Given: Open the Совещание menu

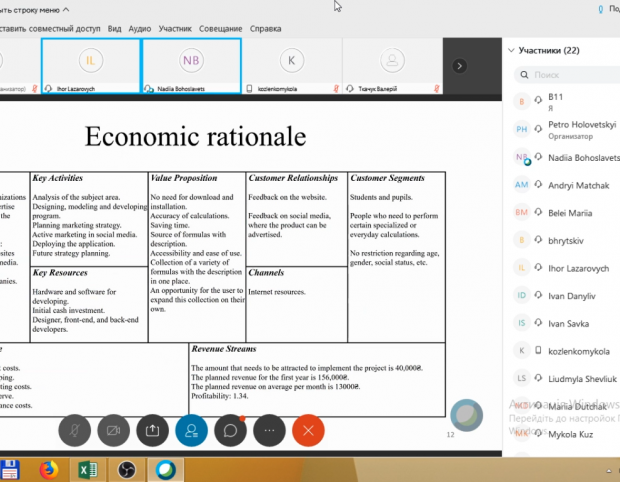Looking at the screenshot, I should pyautogui.click(x=220, y=29).
